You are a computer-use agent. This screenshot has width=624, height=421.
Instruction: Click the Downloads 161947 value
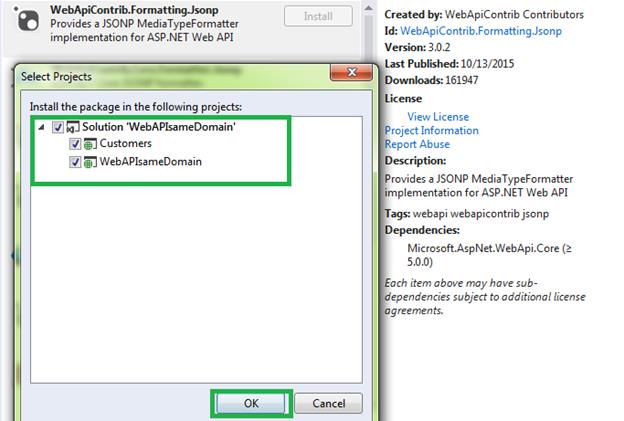462,80
